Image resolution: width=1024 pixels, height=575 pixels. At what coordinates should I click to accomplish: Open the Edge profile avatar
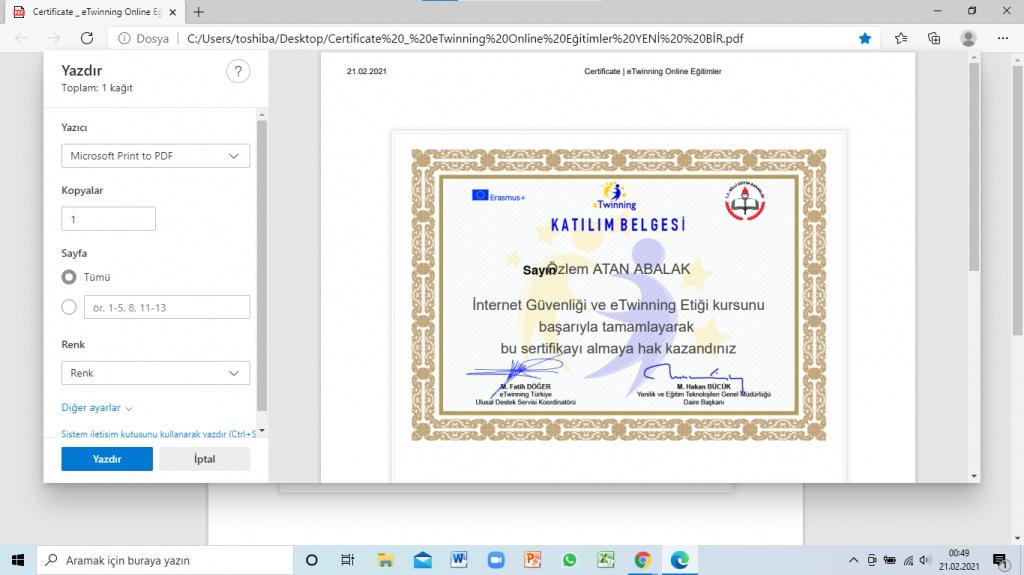pyautogui.click(x=968, y=38)
